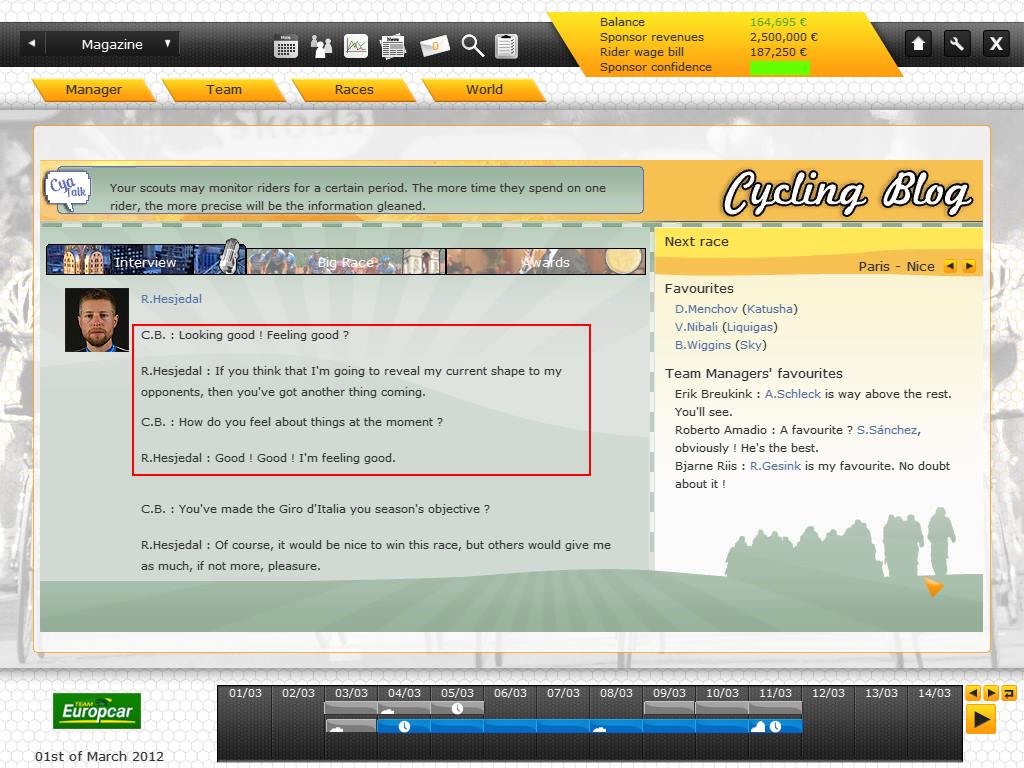Click the Sponsor confidence green bar

point(779,68)
